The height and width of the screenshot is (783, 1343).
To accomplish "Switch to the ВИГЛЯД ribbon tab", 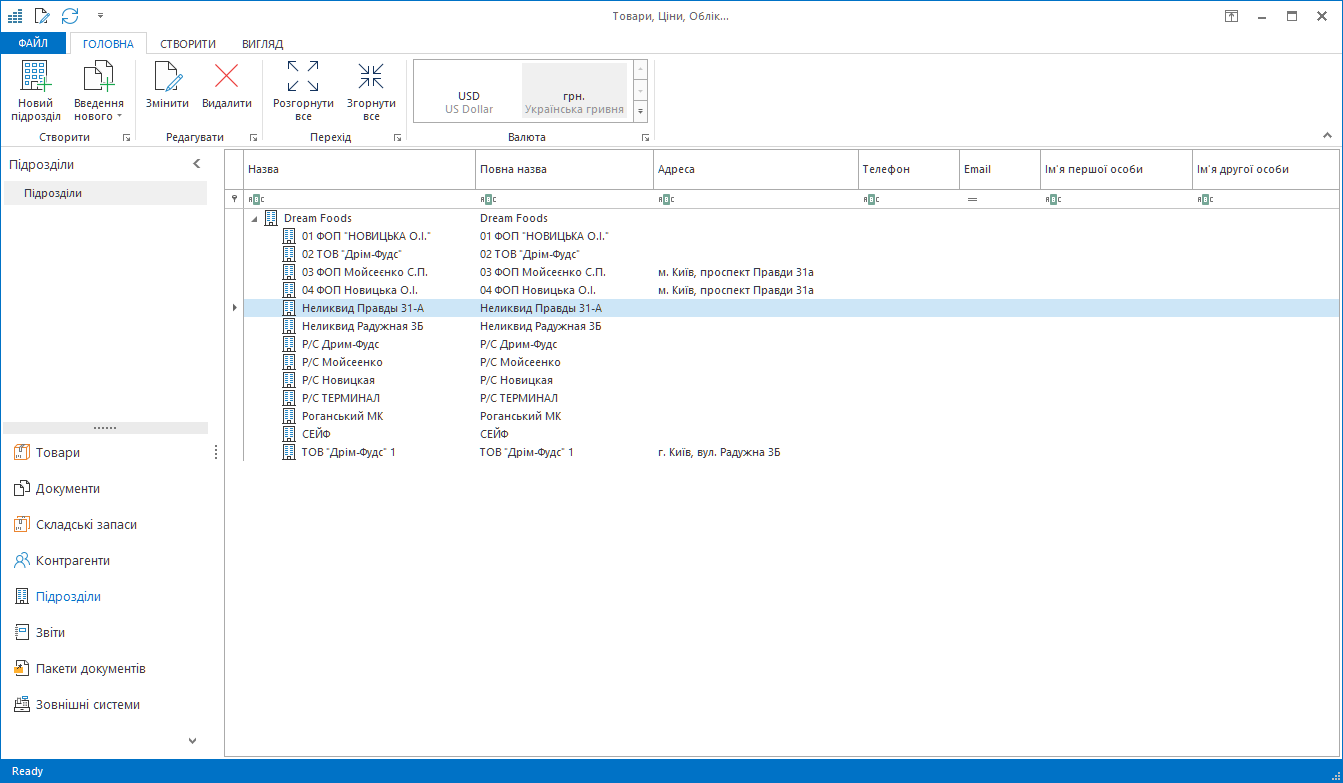I will click(263, 44).
